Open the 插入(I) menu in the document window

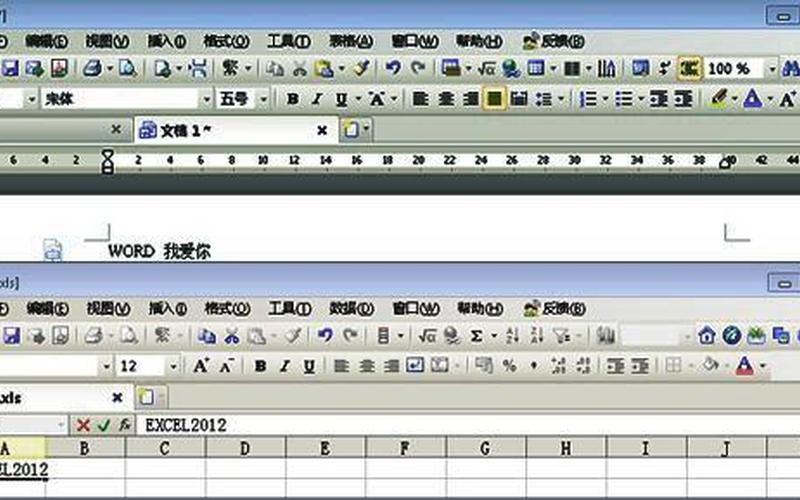167,41
